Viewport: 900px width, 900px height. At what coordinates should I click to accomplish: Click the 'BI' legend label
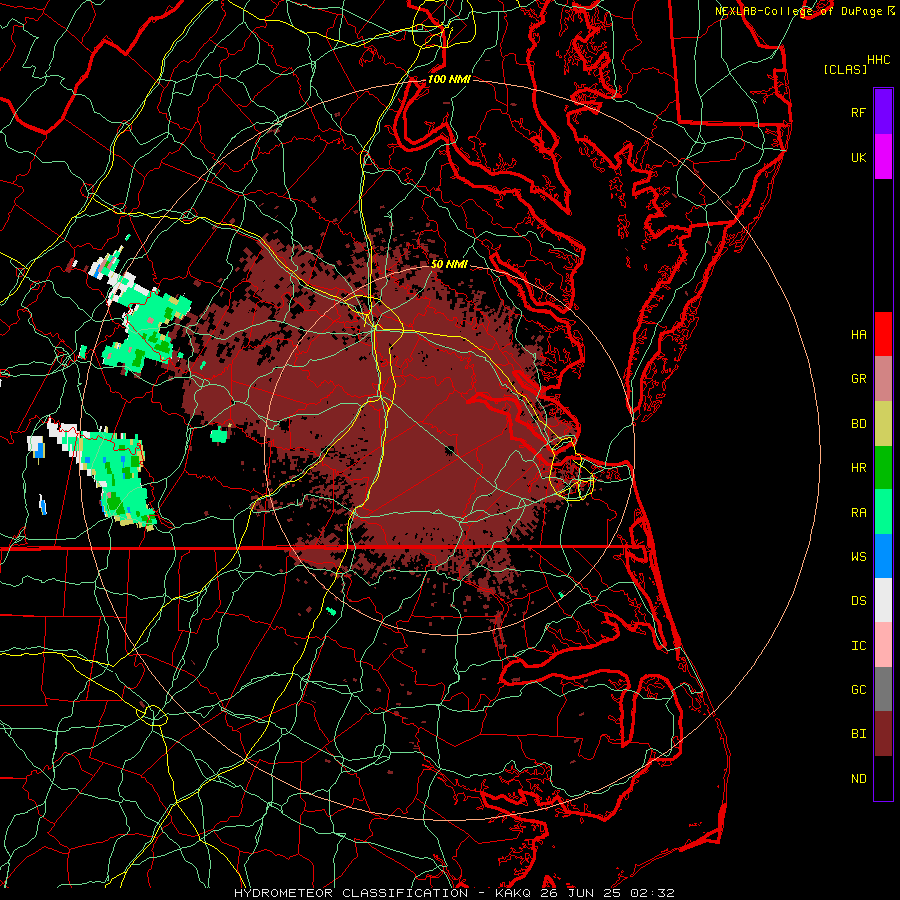[x=858, y=734]
